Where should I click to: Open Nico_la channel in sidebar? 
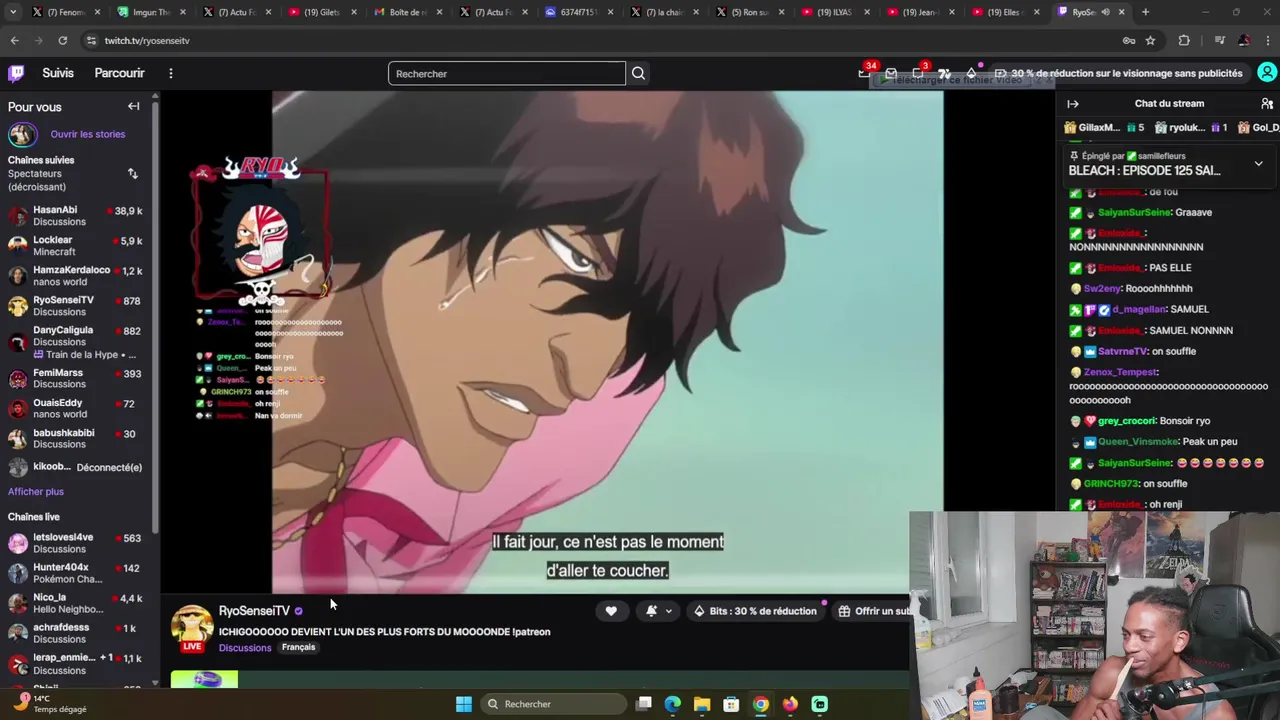[75, 603]
